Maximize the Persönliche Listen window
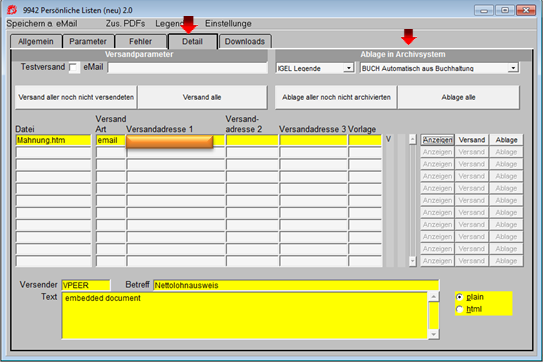 pyautogui.click(x=505, y=10)
